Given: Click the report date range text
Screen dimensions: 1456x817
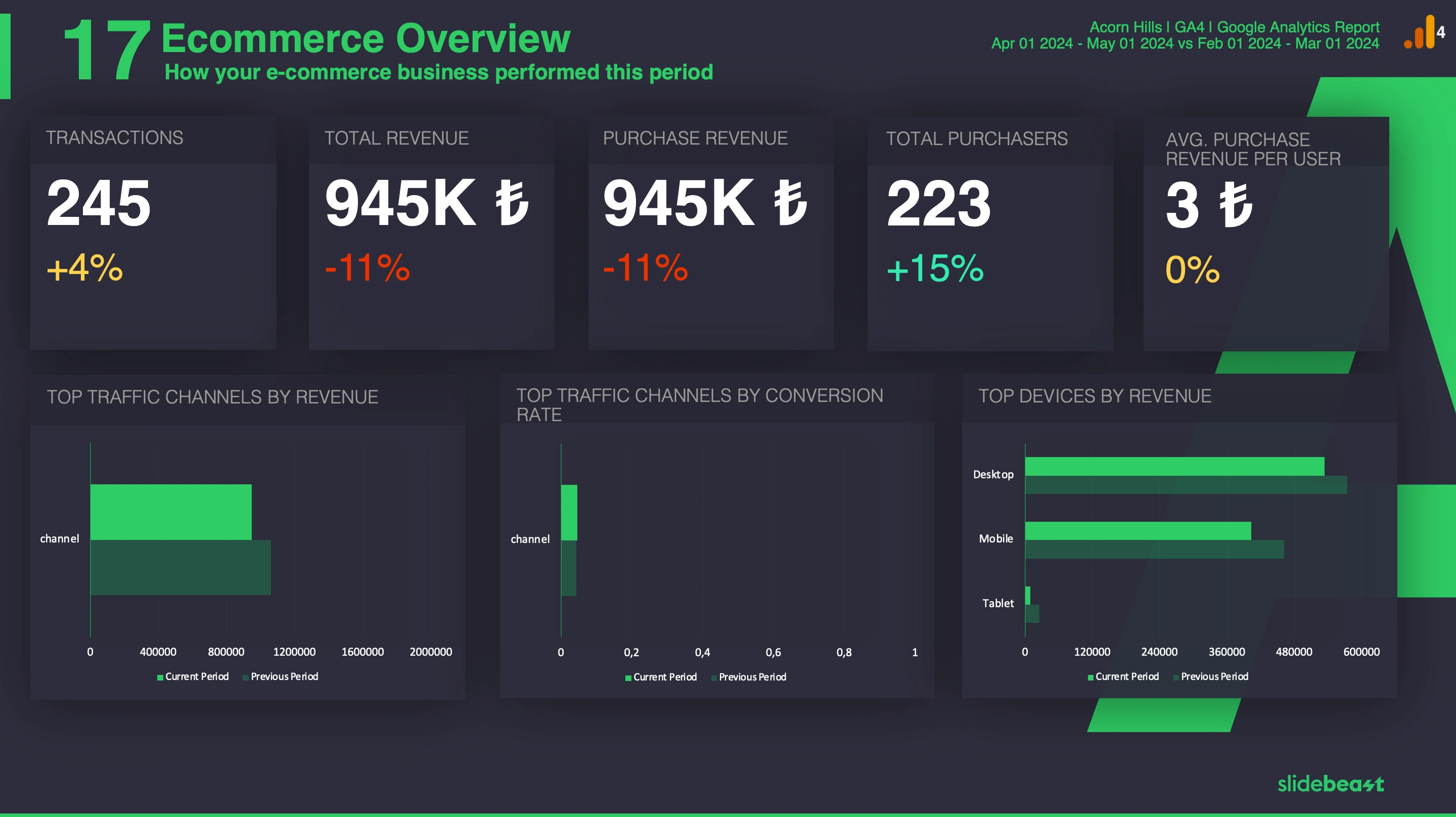Looking at the screenshot, I should point(1185,43).
